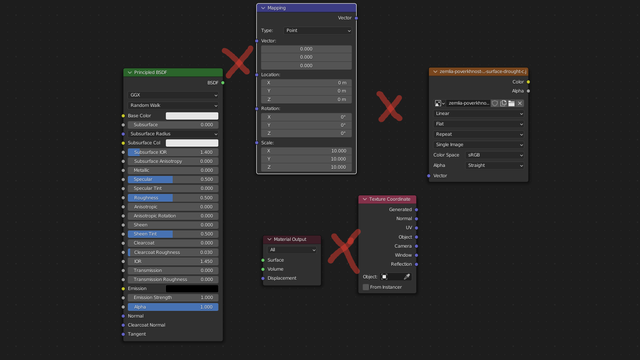Viewport: 640px width, 360px height.
Task: Unlink the image with the X icon
Action: click(x=520, y=103)
